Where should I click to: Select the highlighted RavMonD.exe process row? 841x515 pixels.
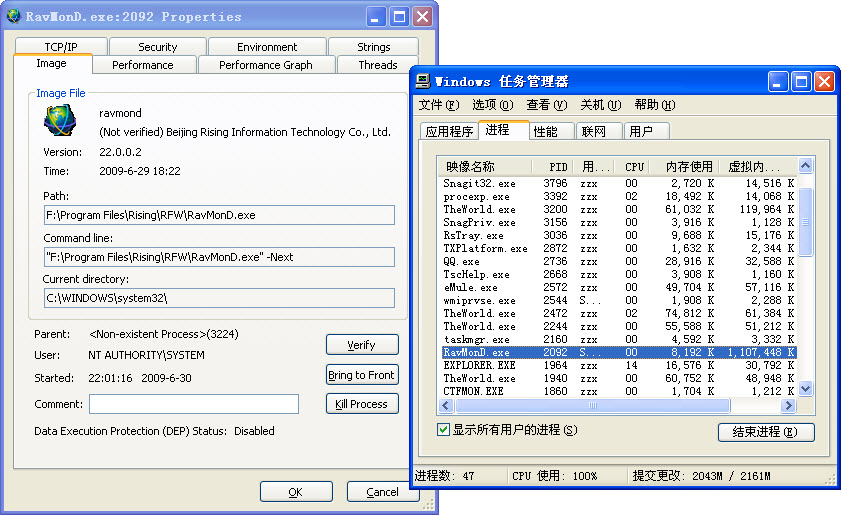click(x=618, y=352)
